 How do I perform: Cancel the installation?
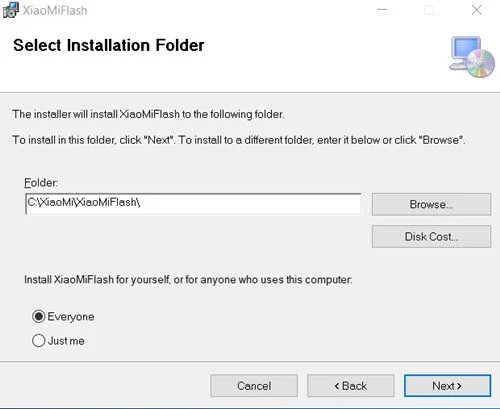tap(254, 386)
